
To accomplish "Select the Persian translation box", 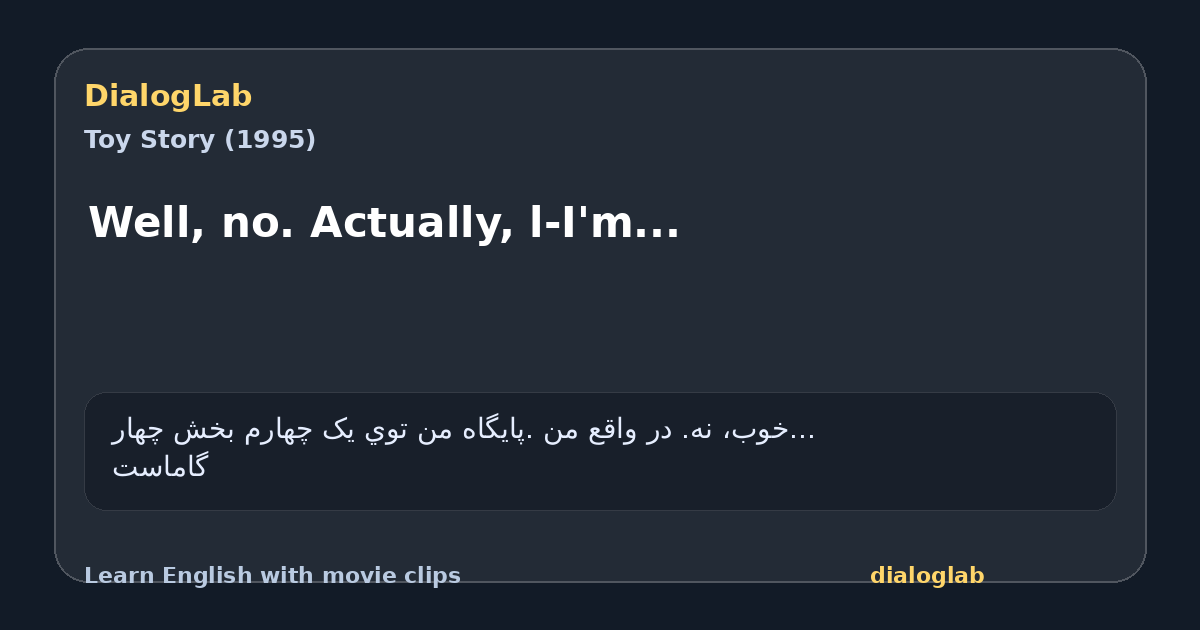I will click(x=600, y=451).
